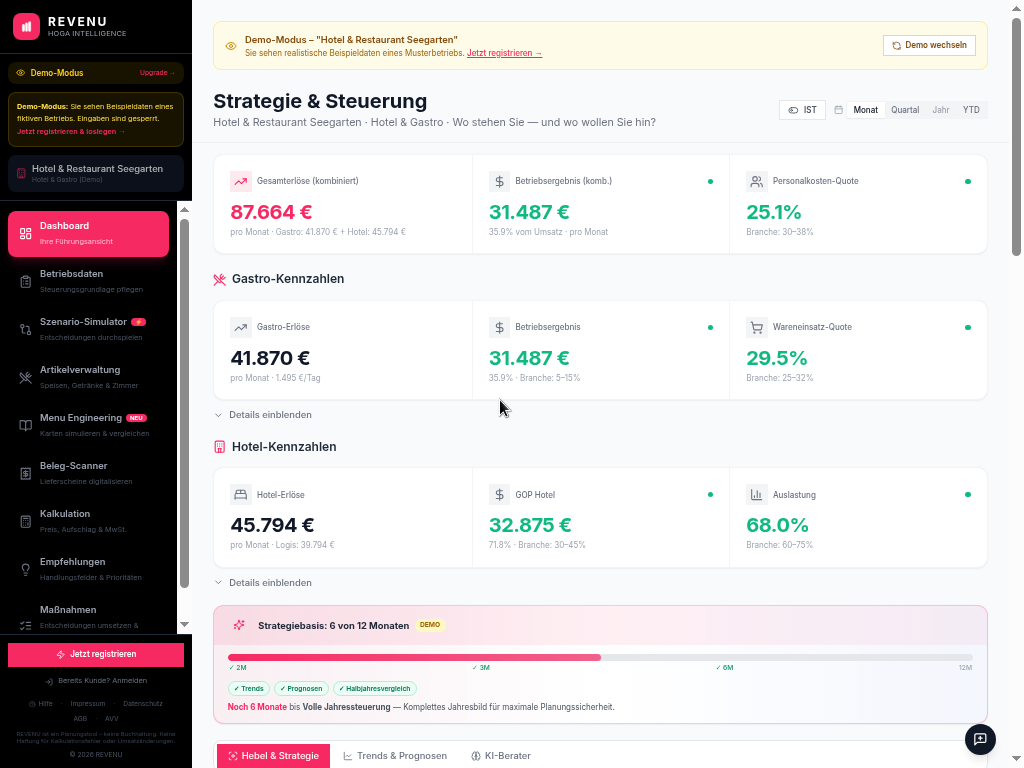
Task: Switch the period to YTD
Action: click(971, 110)
